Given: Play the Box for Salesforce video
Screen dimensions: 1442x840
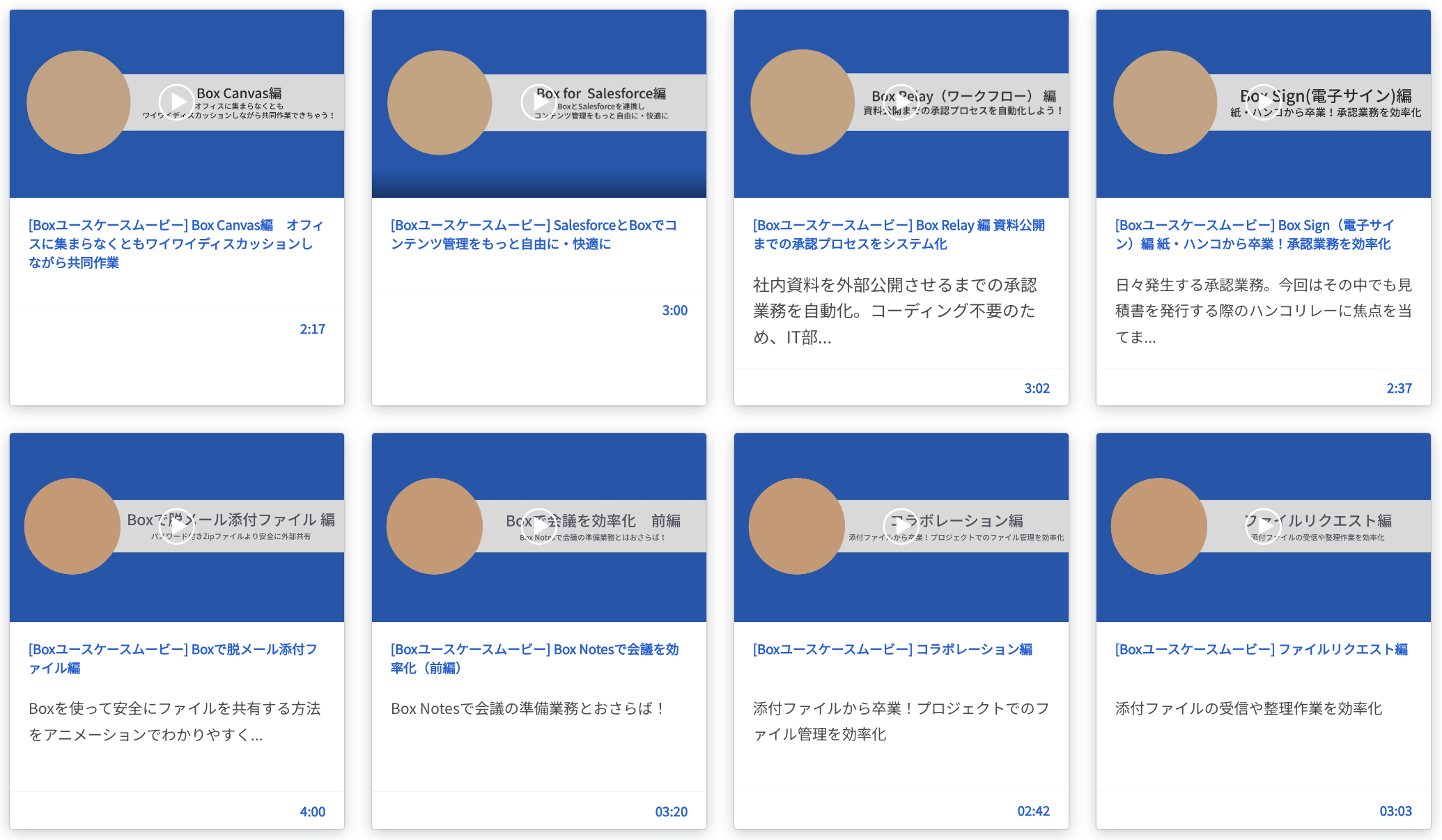Looking at the screenshot, I should tap(538, 102).
